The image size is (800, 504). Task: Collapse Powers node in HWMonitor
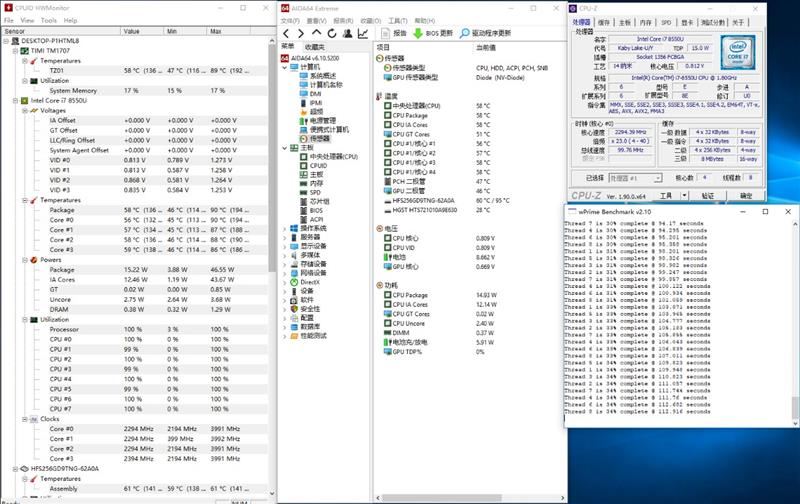[24, 260]
